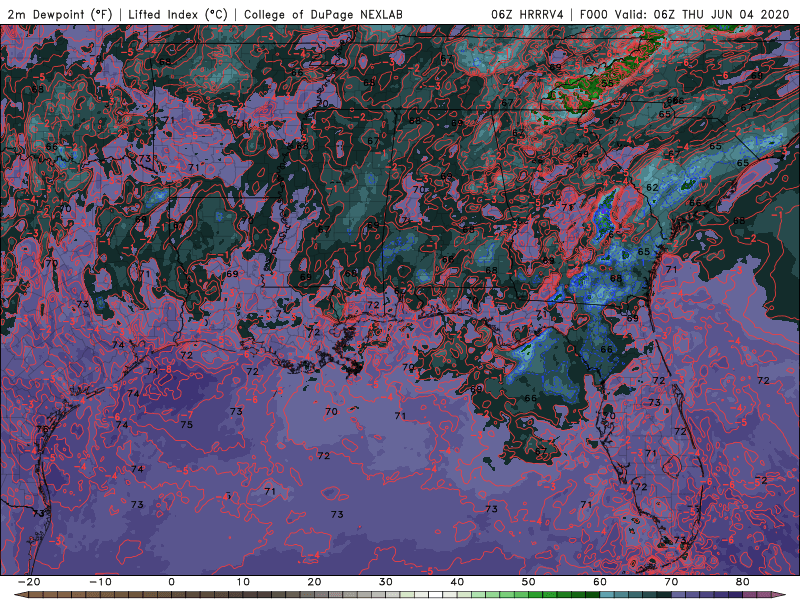Screen dimensions: 800x600
Task: Click the green segment of the color bar
Action: pyautogui.click(x=536, y=595)
